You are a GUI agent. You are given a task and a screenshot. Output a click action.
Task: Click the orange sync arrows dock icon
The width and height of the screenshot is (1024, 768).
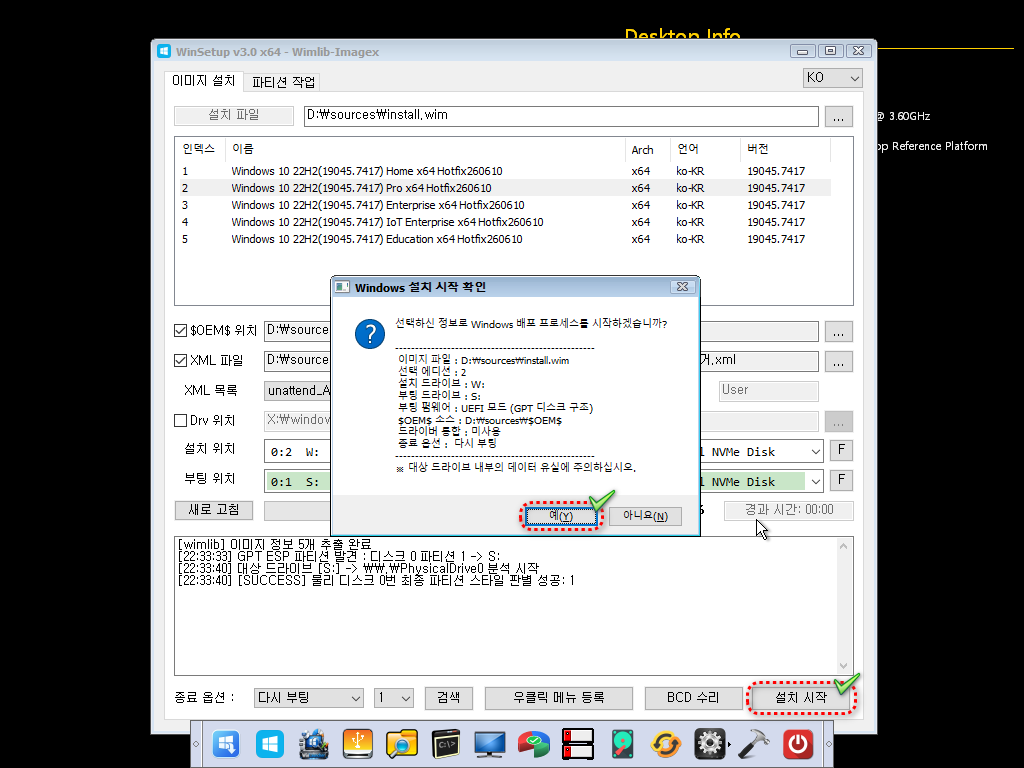click(x=666, y=744)
